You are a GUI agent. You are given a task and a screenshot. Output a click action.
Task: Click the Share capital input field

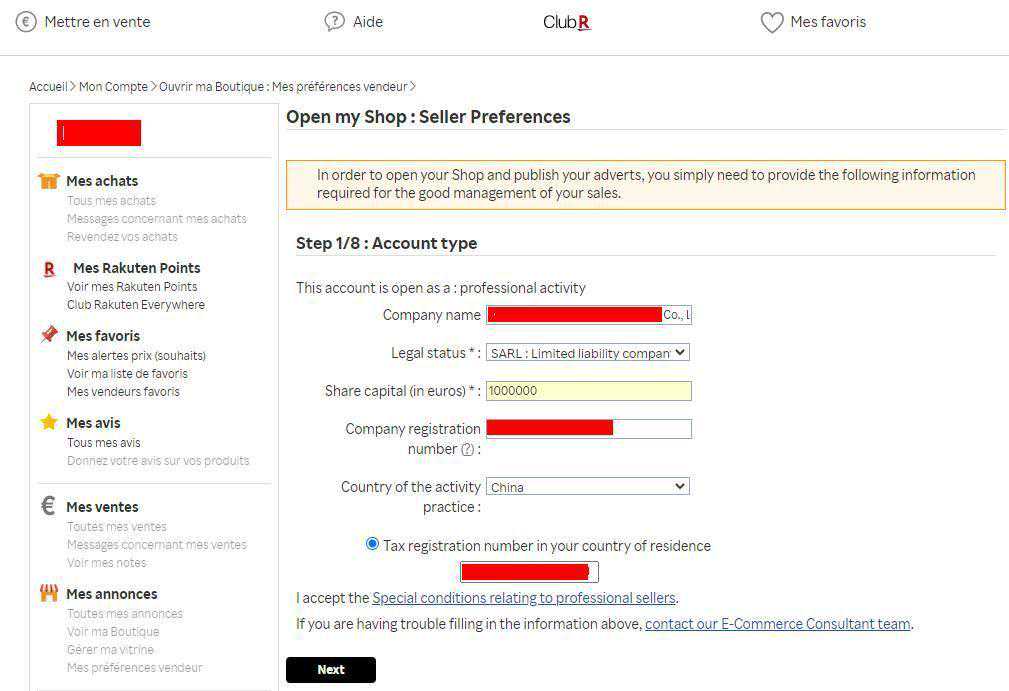(588, 391)
